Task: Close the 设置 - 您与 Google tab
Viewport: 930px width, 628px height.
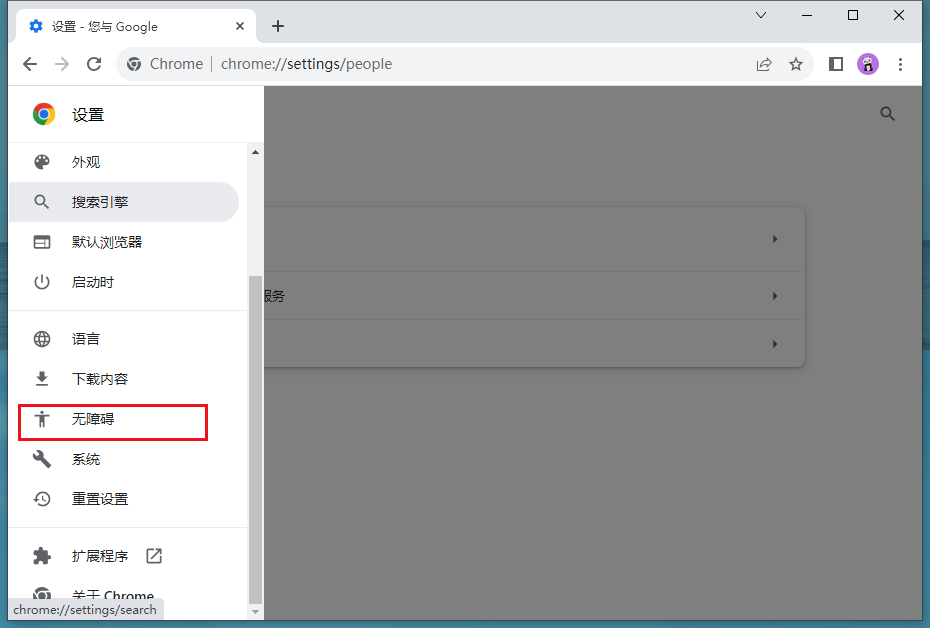Action: click(240, 26)
